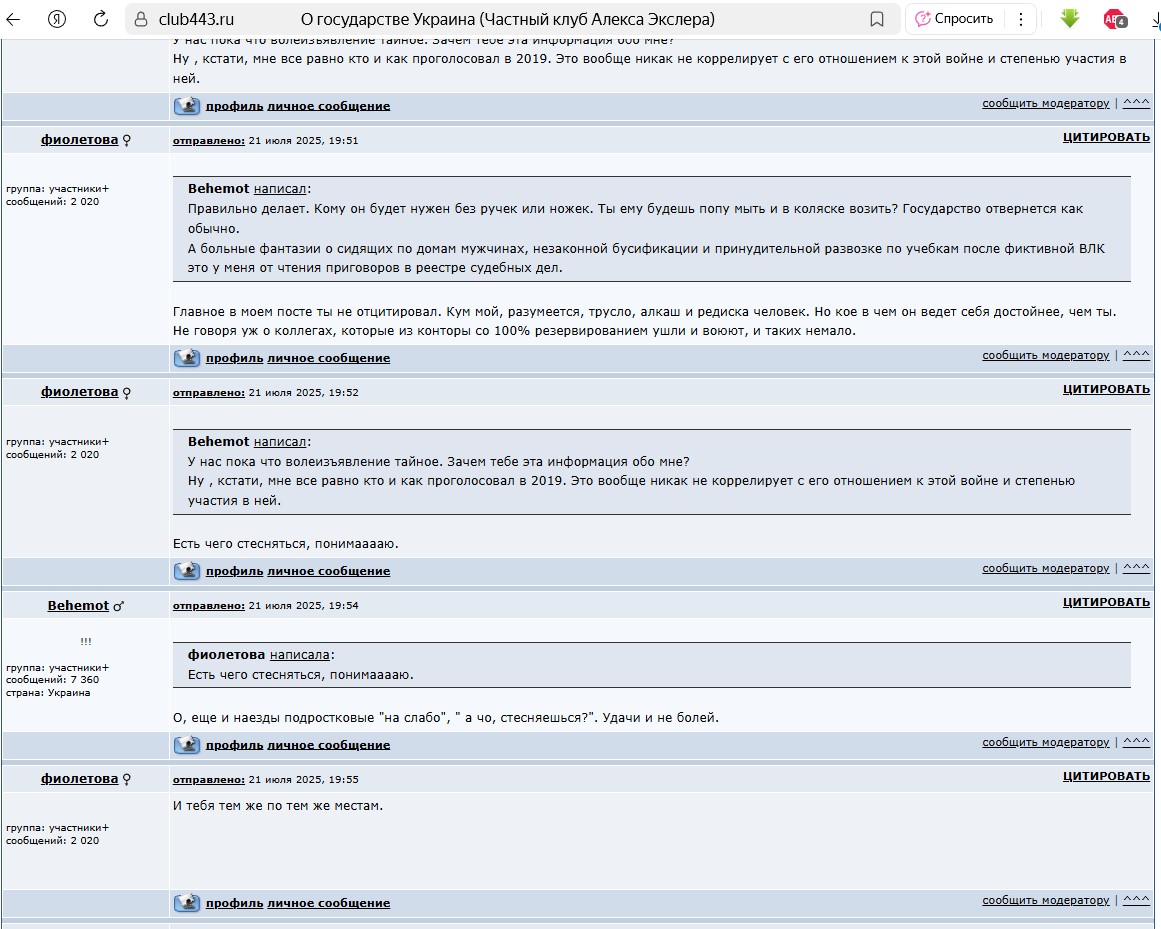
Task: Click profile icon under 'И тебя тем же' message
Action: pos(187,903)
